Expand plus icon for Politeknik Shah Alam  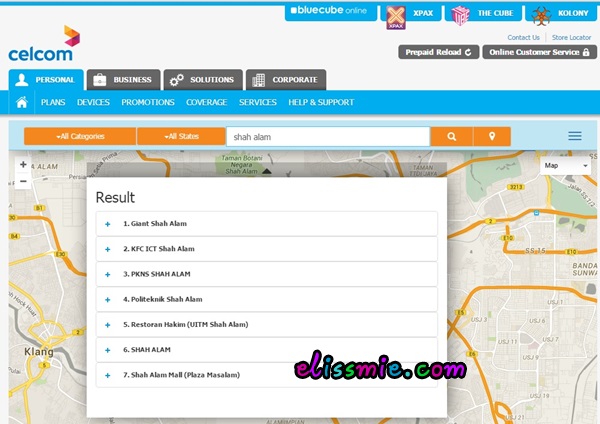tap(108, 300)
